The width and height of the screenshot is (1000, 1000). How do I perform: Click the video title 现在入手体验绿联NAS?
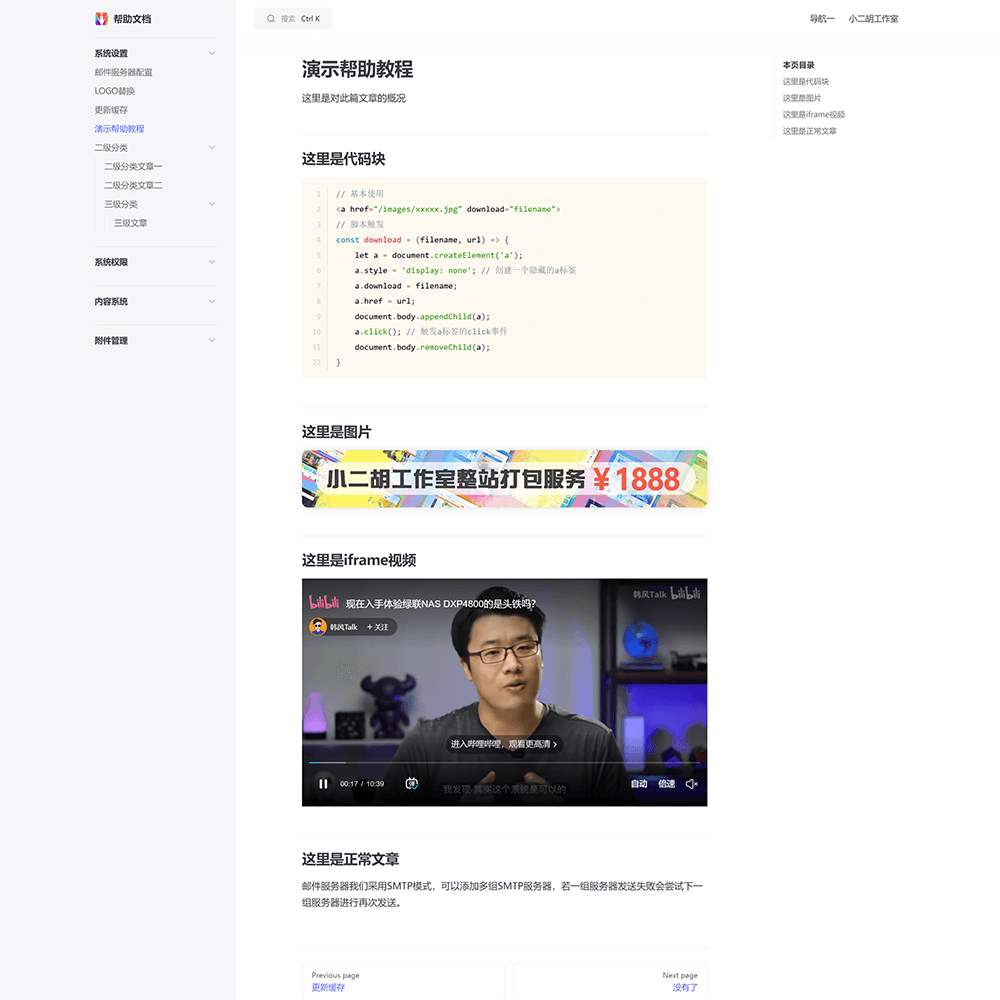[441, 604]
